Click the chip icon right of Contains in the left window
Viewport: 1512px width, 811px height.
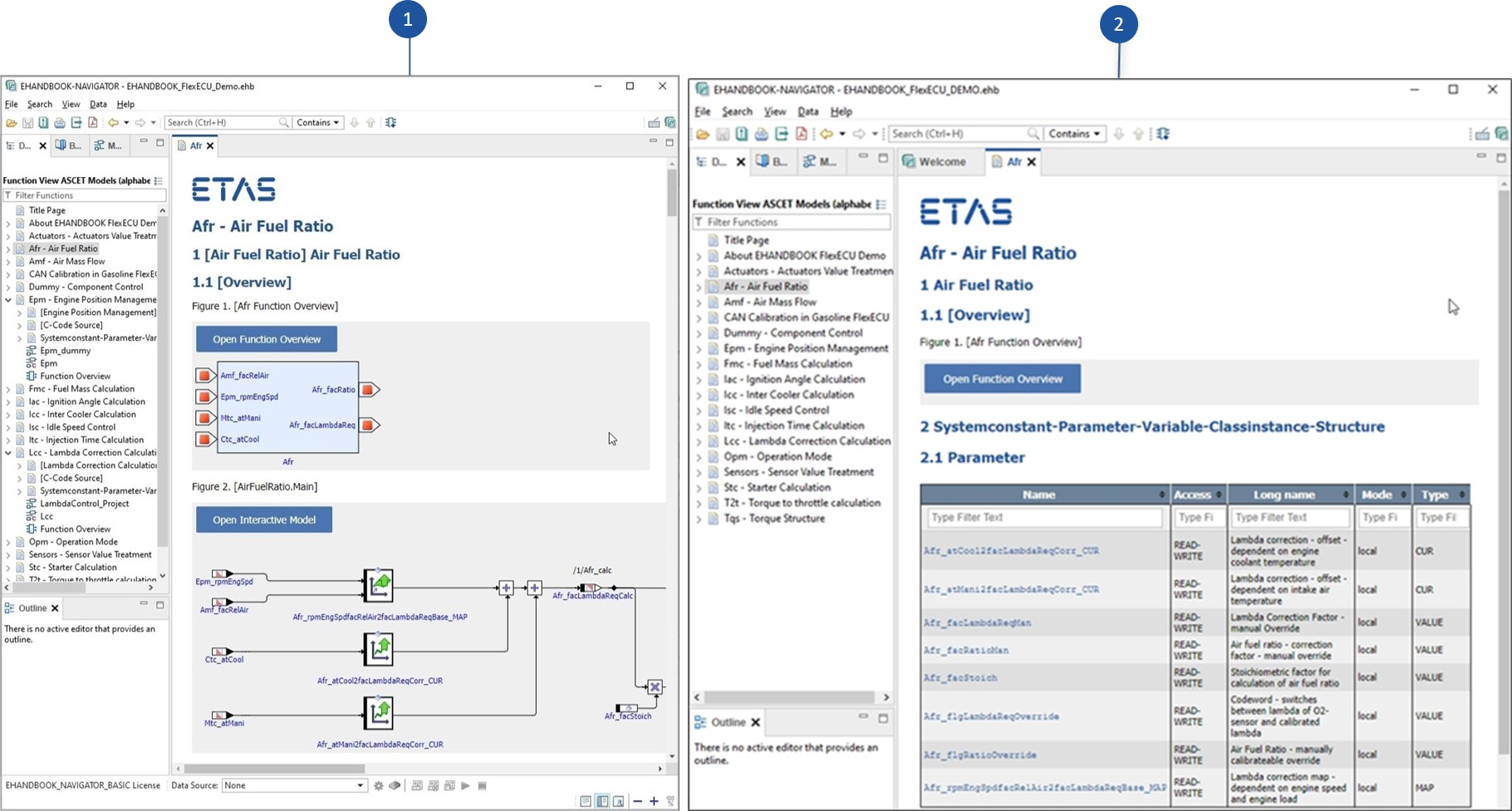click(x=390, y=123)
